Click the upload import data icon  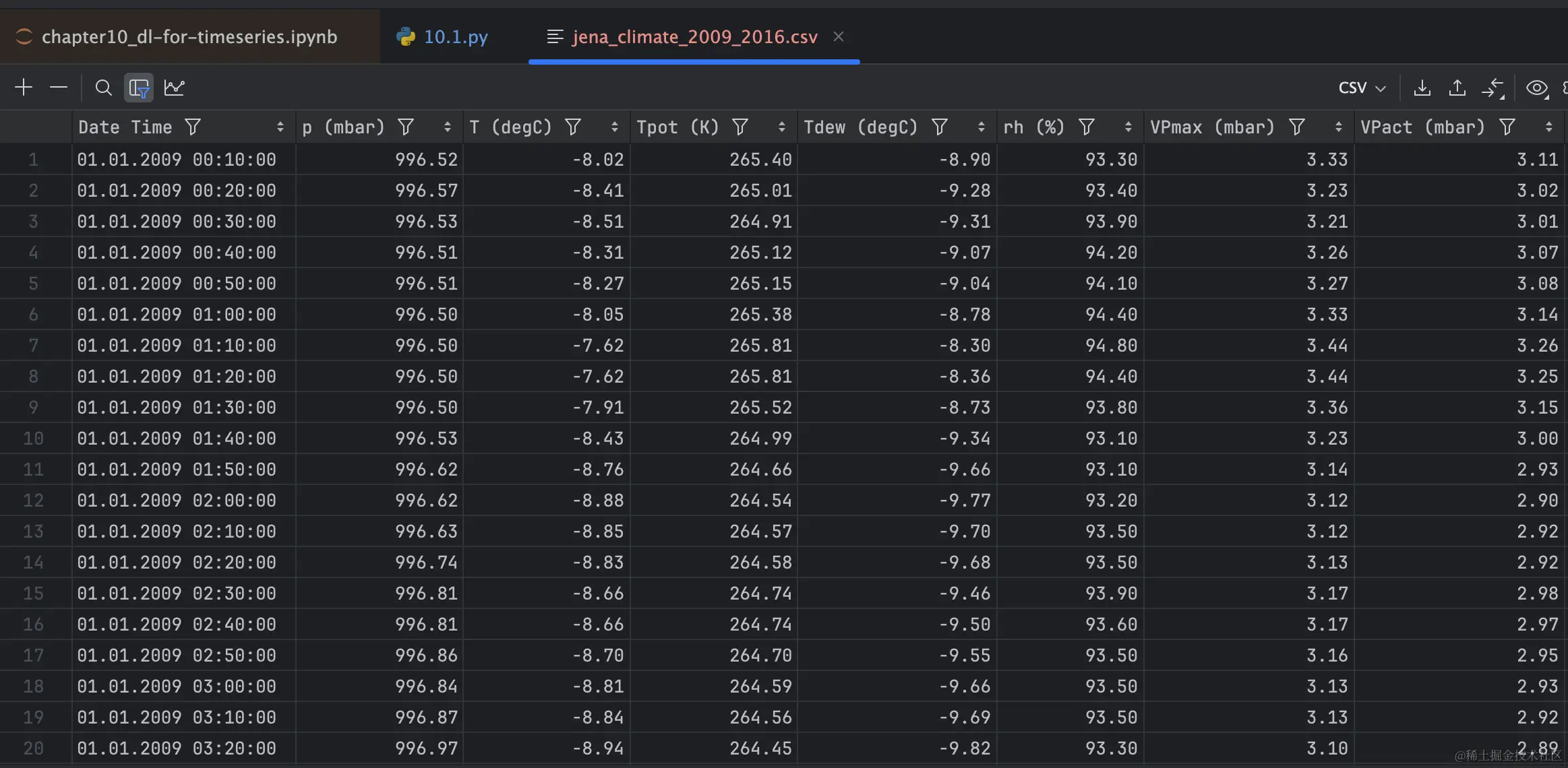click(1457, 88)
